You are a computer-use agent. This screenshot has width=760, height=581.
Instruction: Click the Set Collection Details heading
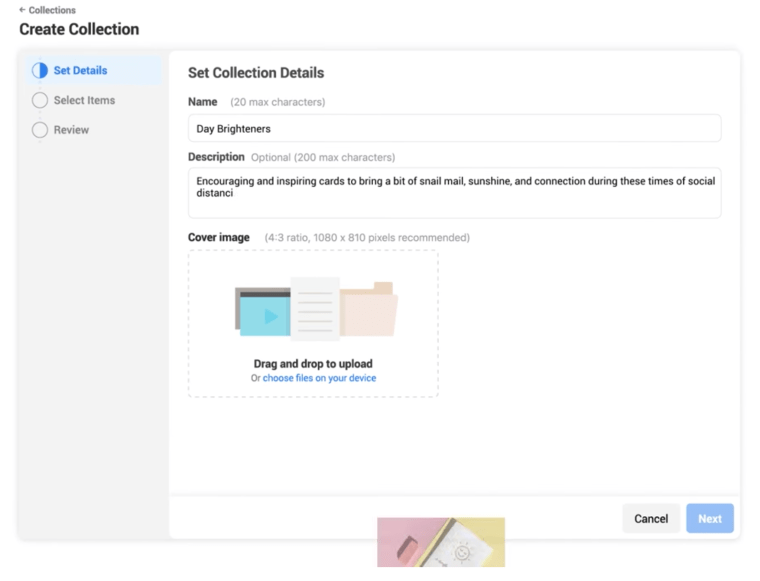256,73
